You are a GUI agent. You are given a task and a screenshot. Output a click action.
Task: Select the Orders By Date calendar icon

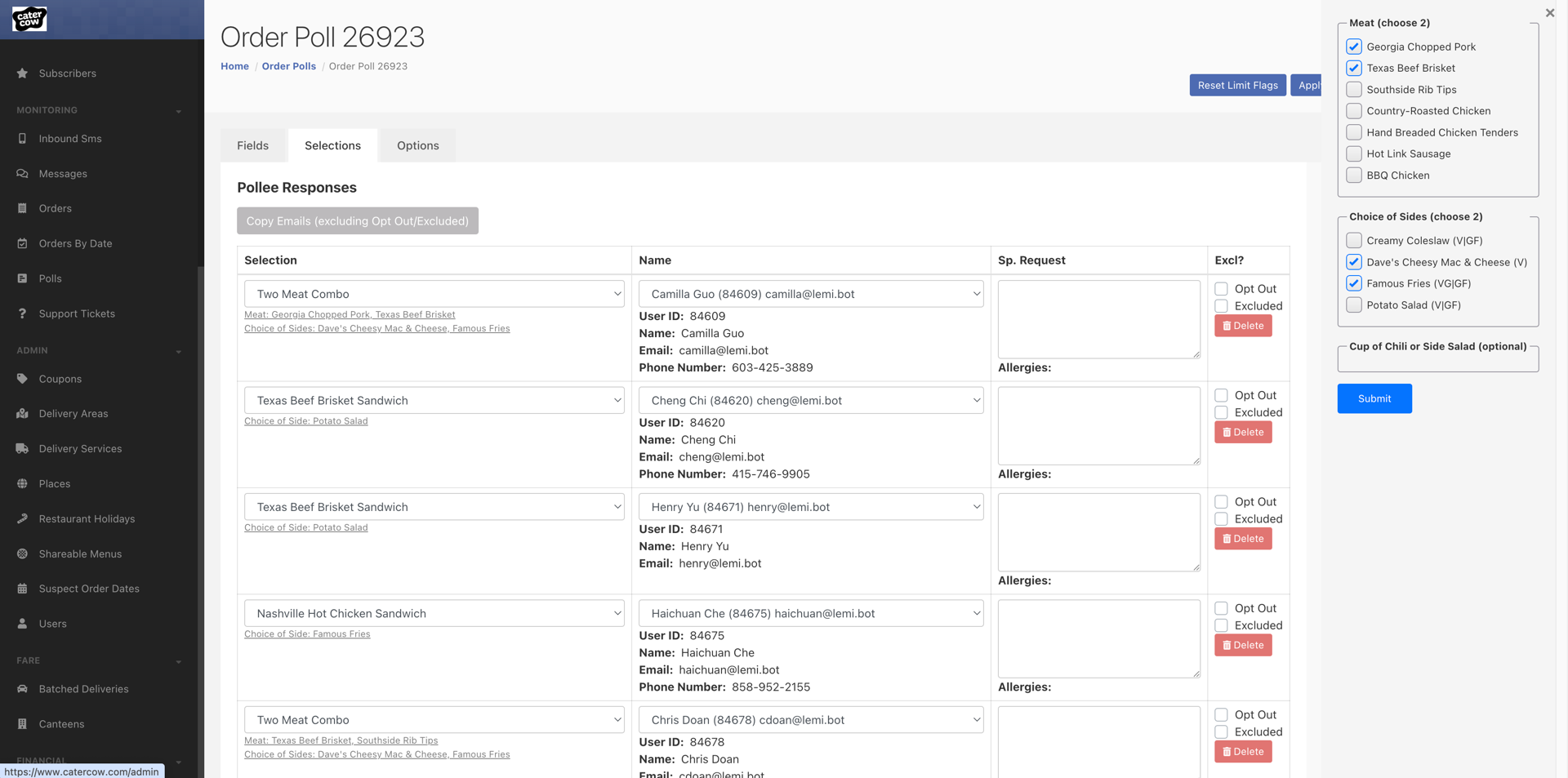[x=22, y=243]
